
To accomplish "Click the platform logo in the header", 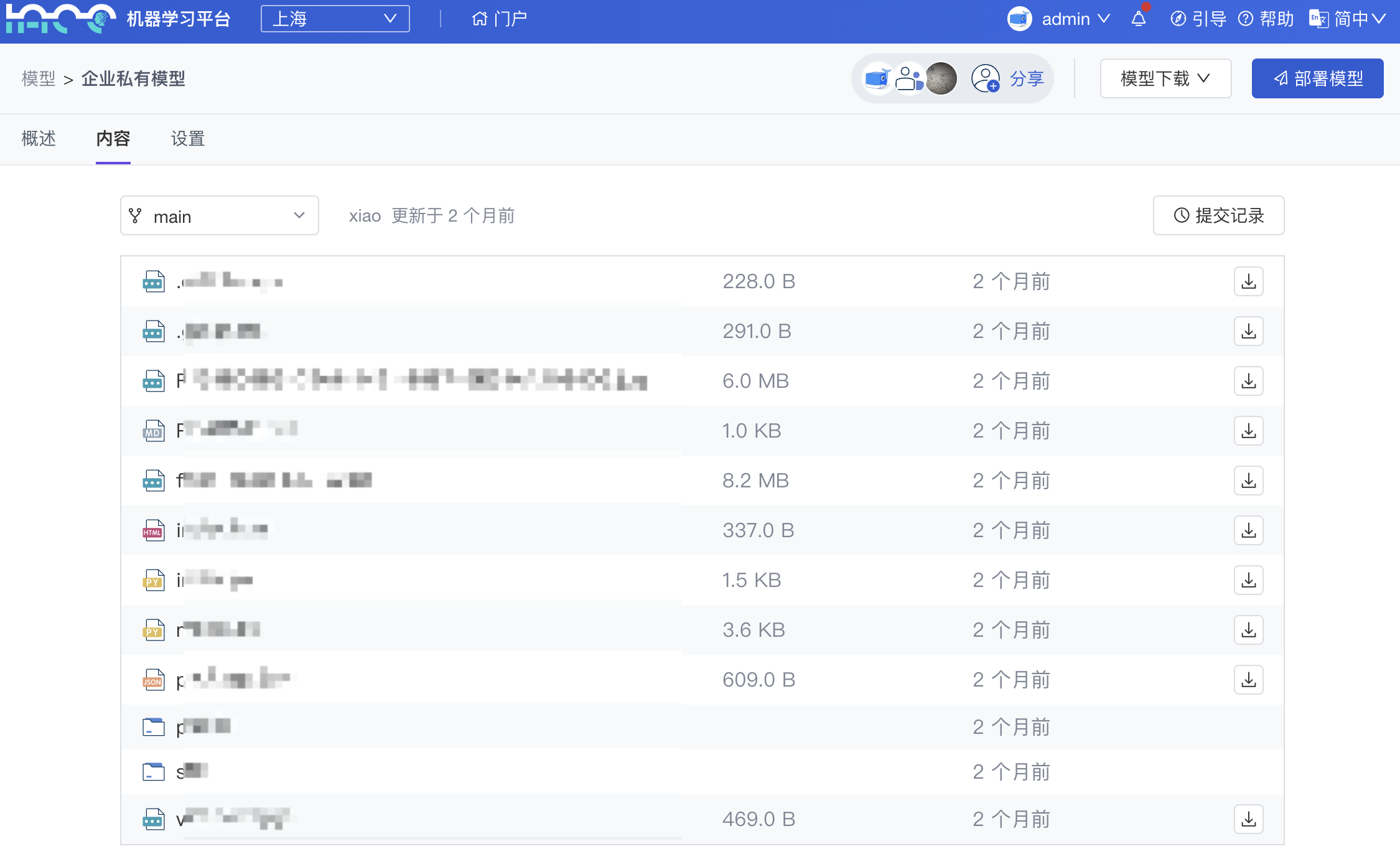I will click(x=60, y=18).
